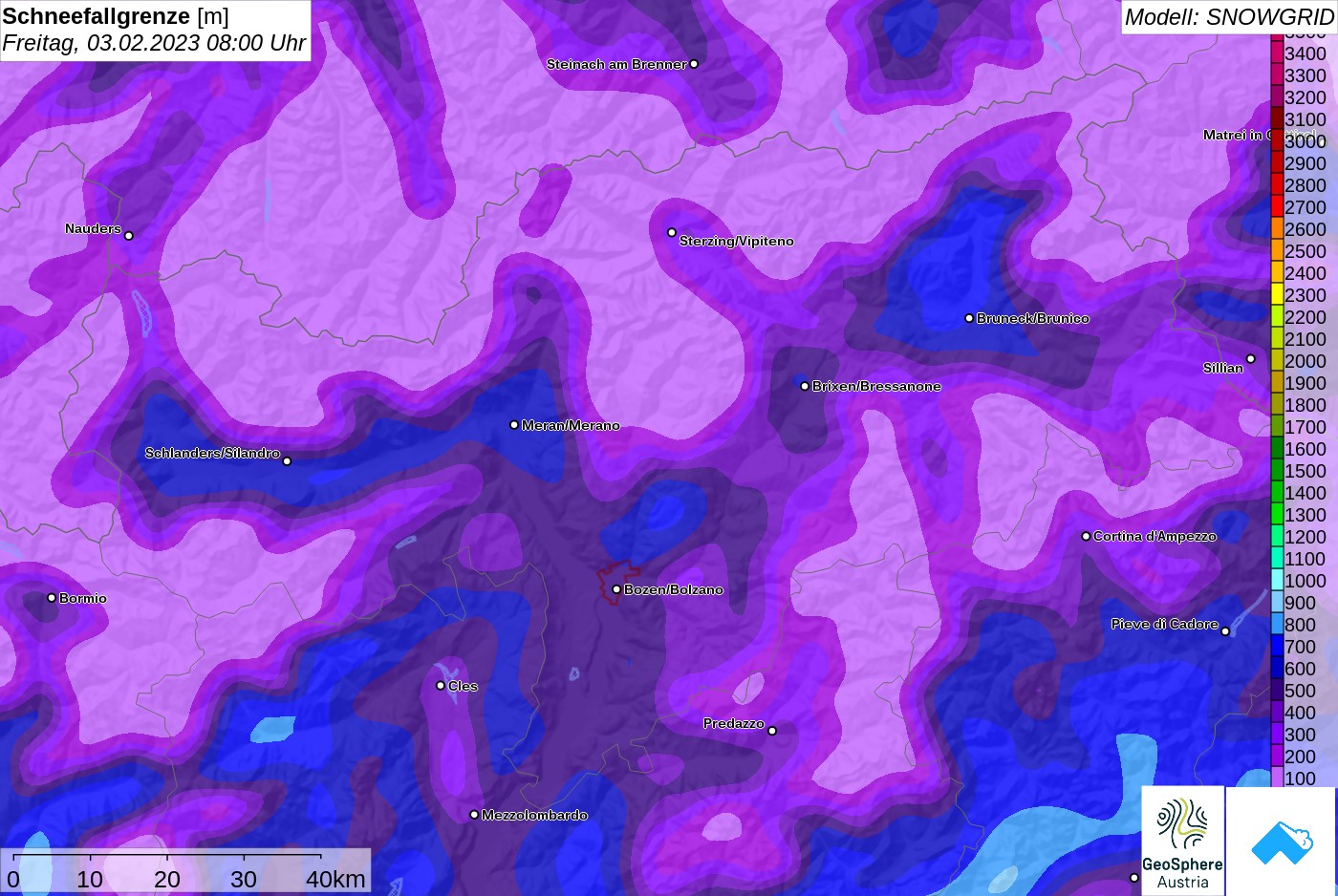This screenshot has width=1338, height=896.
Task: Select the Schlanders/Silandro location marker
Action: point(287,460)
